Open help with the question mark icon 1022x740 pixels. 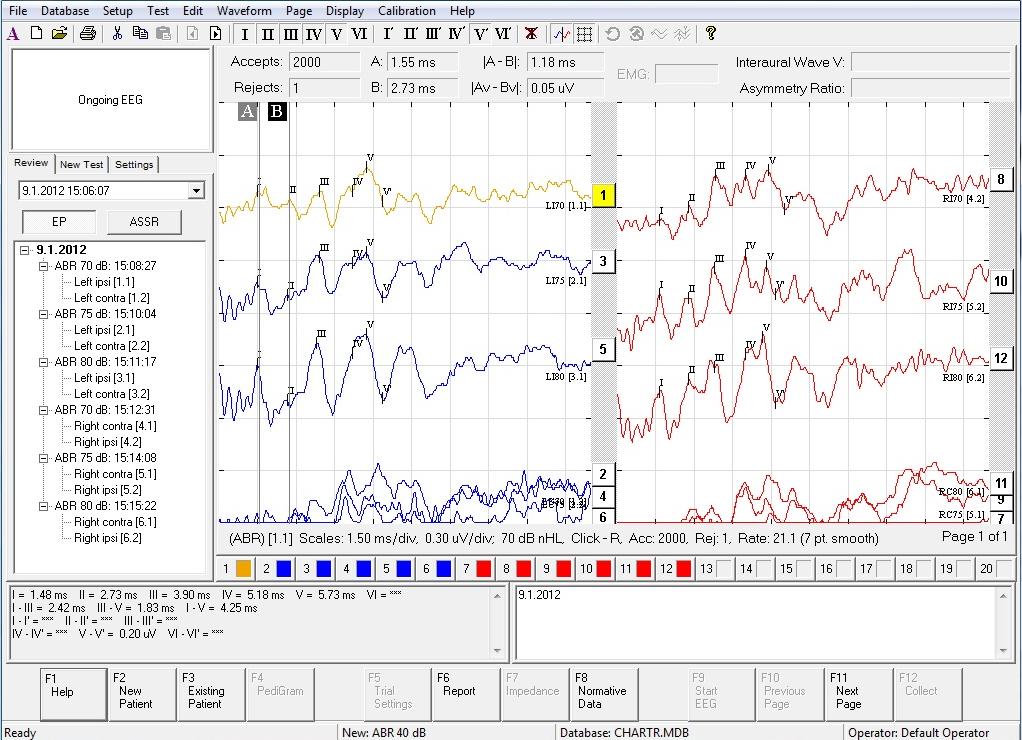[710, 34]
